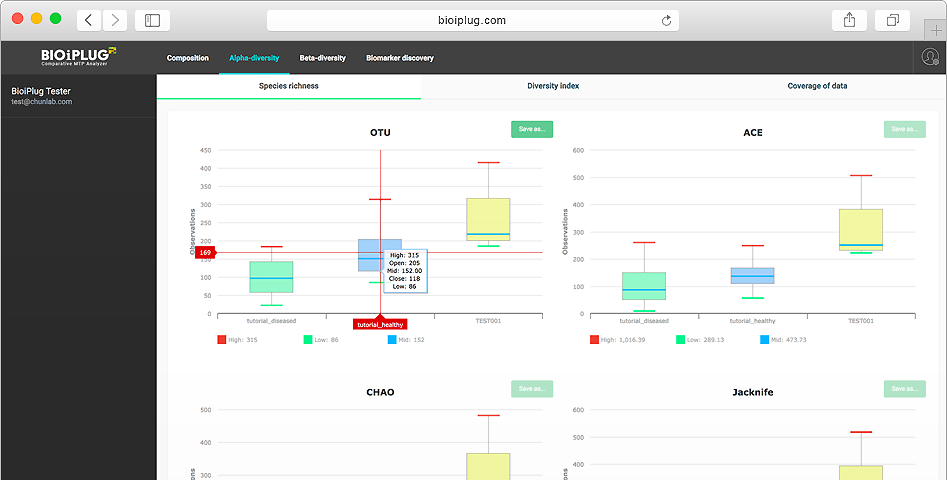Select the tutorial_diseased box in ACE chart
This screenshot has width=947, height=480.
tap(644, 286)
